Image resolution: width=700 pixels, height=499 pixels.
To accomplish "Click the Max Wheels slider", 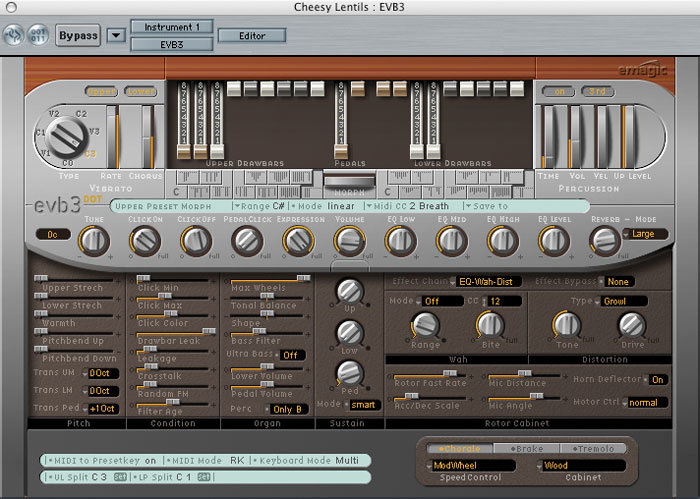I will [x=267, y=280].
